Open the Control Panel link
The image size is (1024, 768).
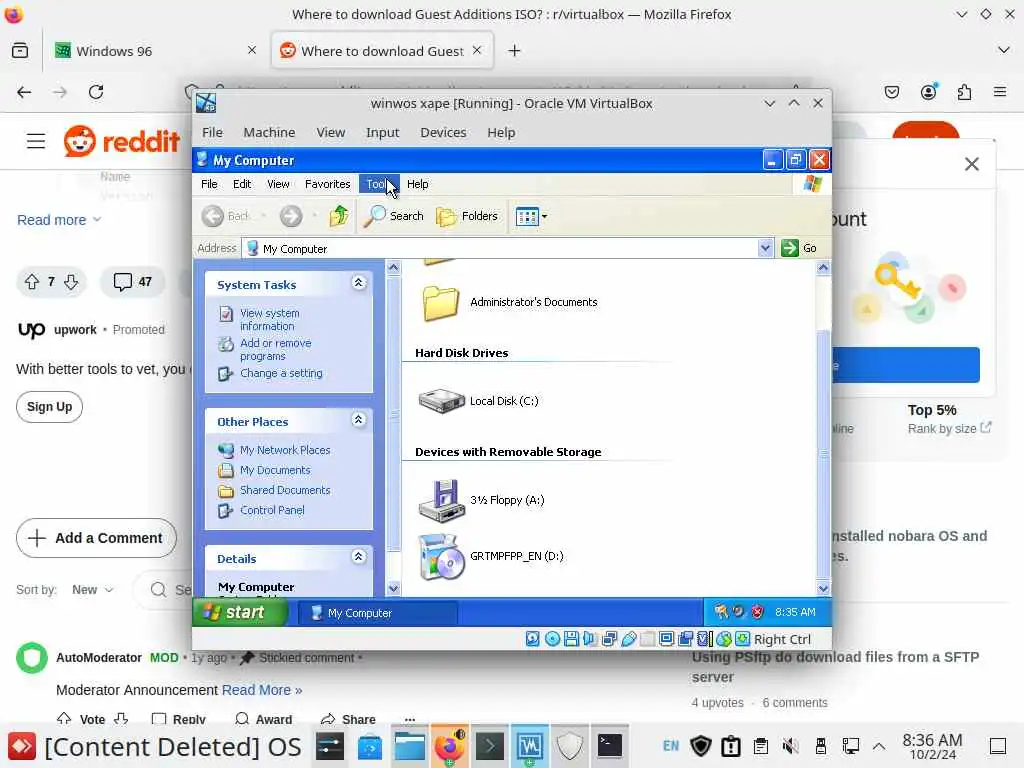point(272,510)
